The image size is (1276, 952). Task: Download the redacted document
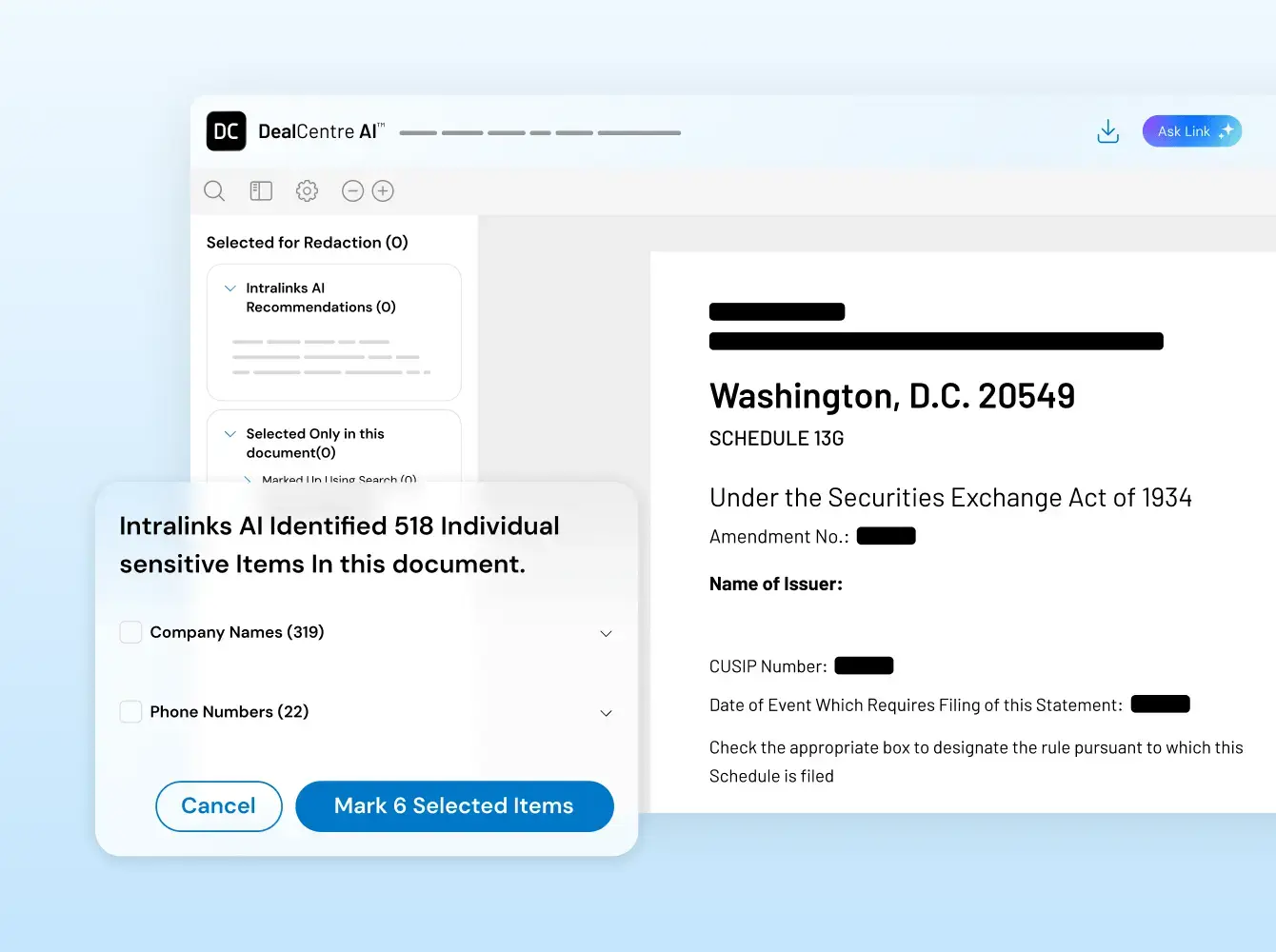1107,130
